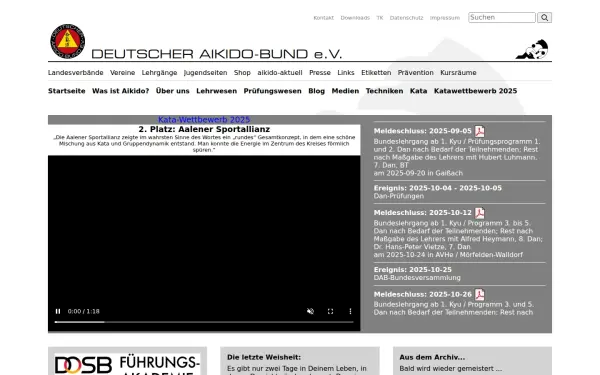Click the search magnifier button

(544, 18)
